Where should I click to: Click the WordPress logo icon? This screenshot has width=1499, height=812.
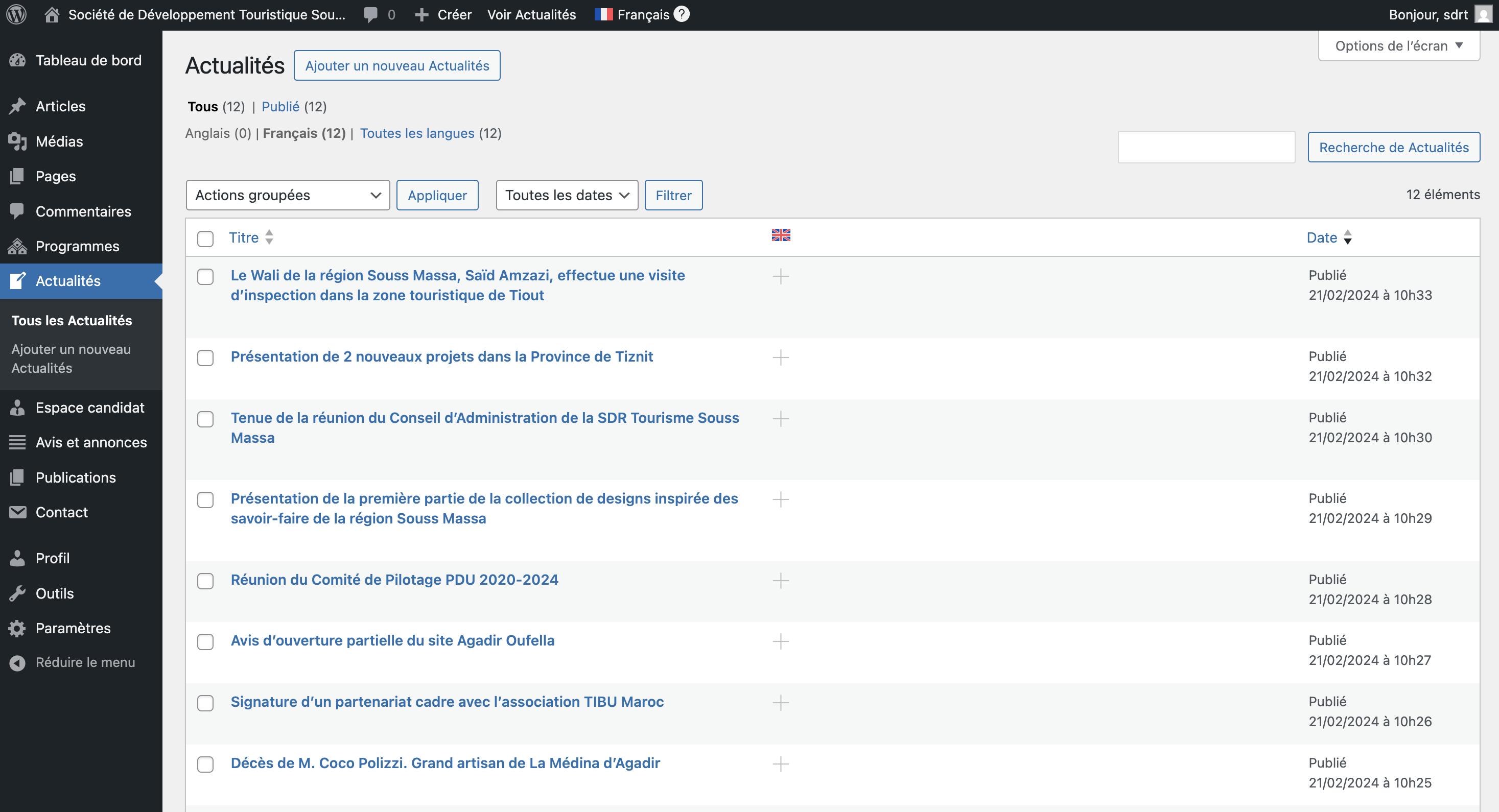(16, 14)
